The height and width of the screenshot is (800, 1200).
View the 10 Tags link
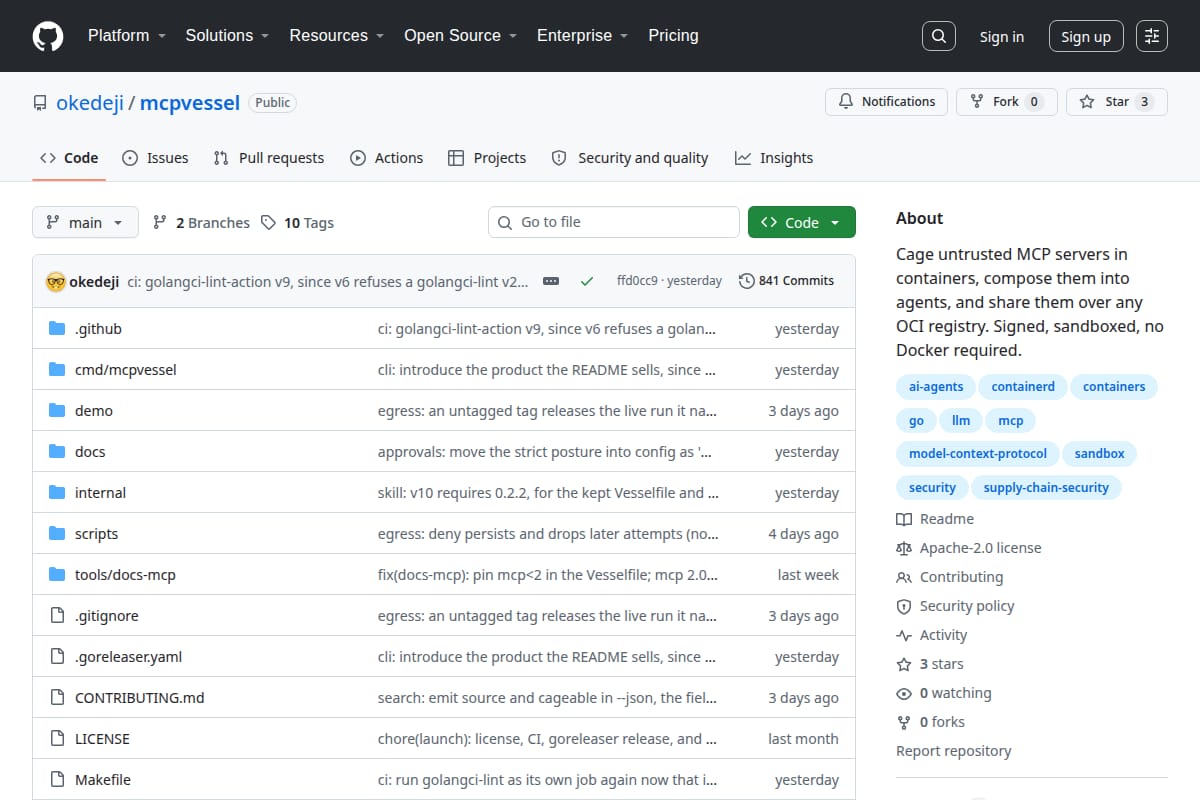(297, 223)
